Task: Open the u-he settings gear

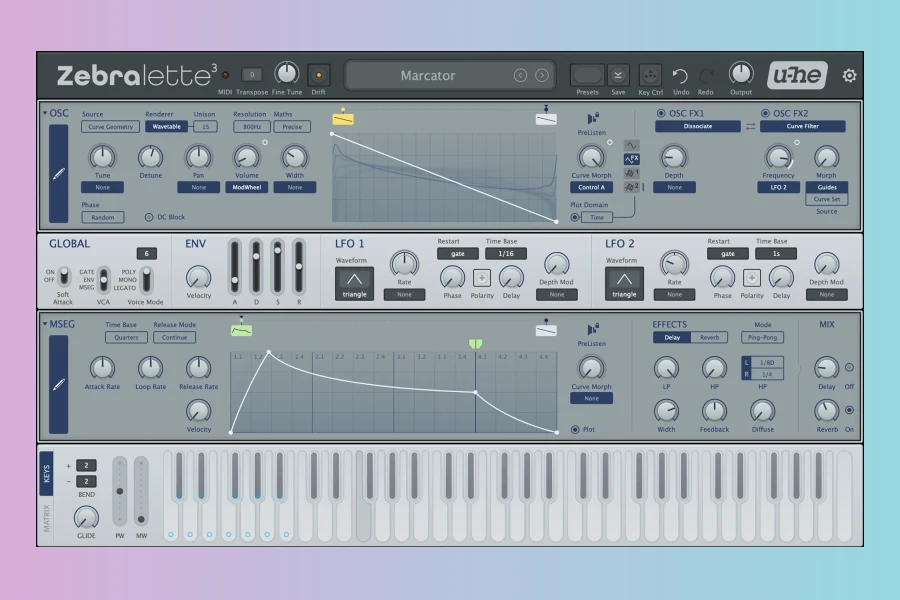Action: [849, 75]
